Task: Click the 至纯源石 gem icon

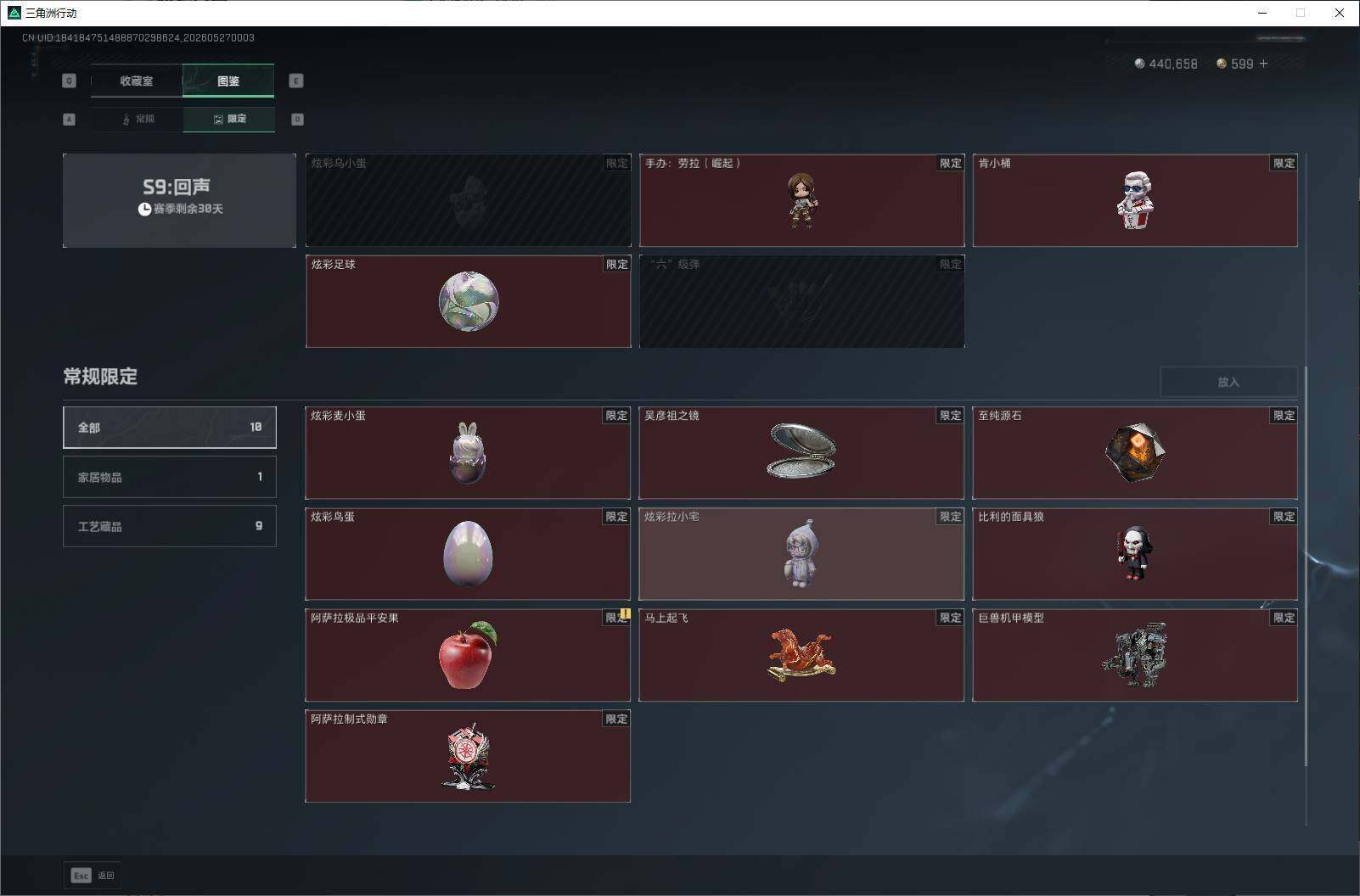Action: point(1135,453)
